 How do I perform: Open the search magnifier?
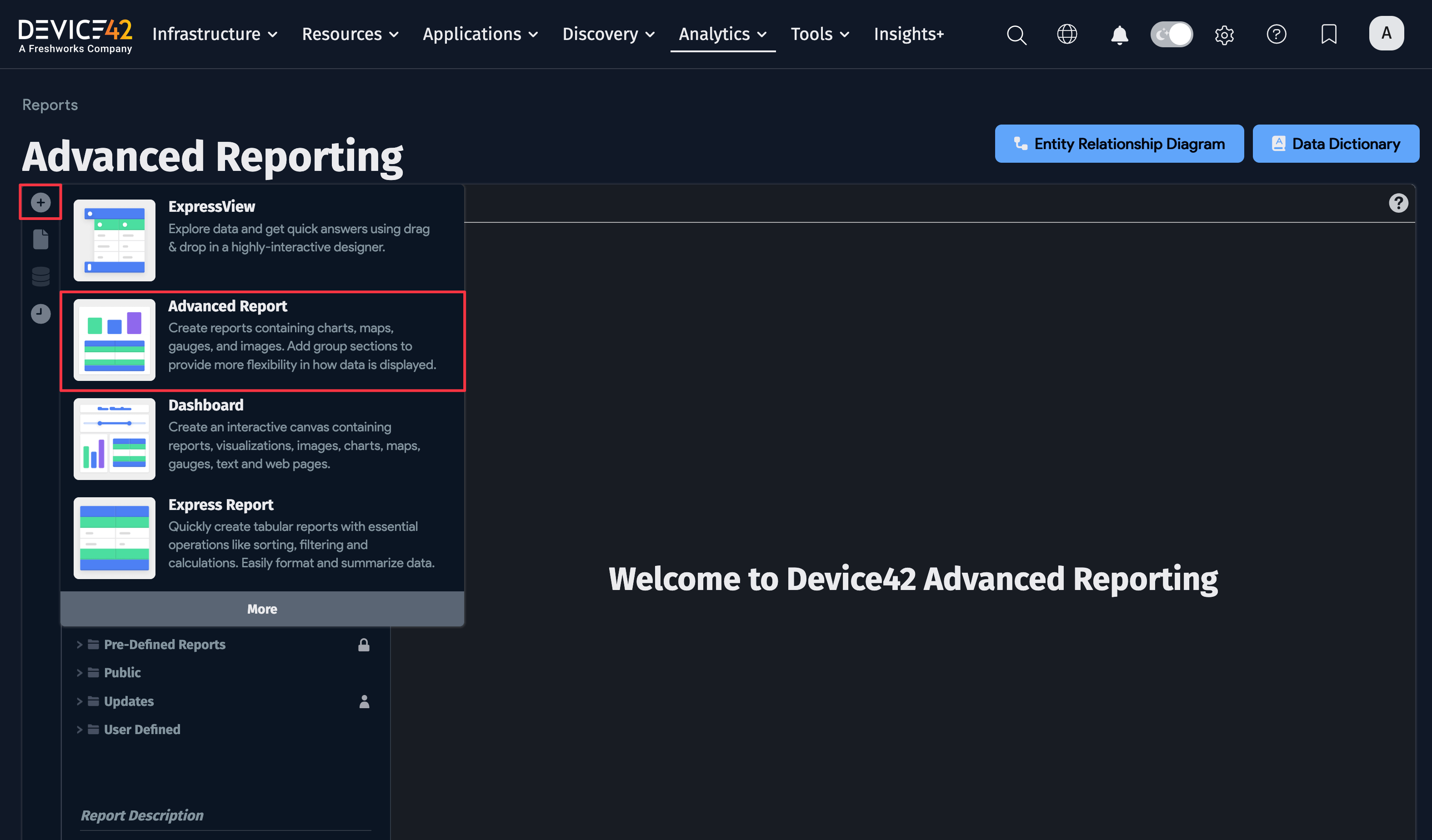1016,35
